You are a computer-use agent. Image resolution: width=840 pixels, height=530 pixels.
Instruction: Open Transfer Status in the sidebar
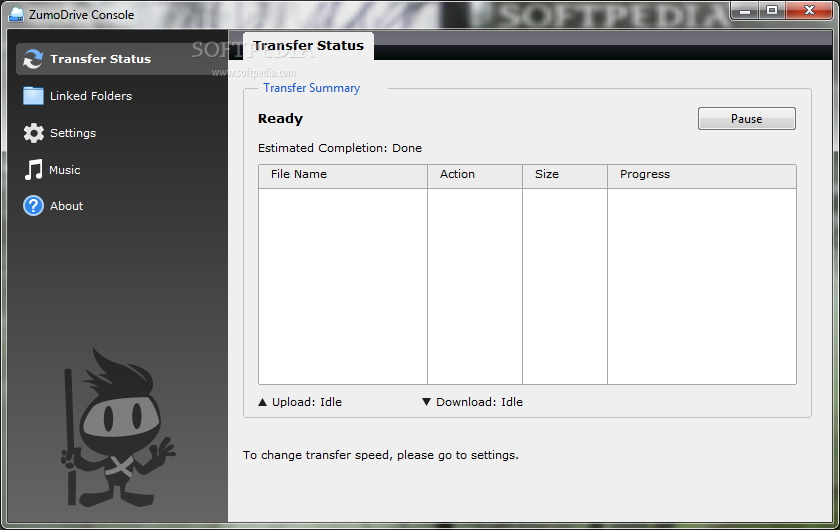(122, 59)
